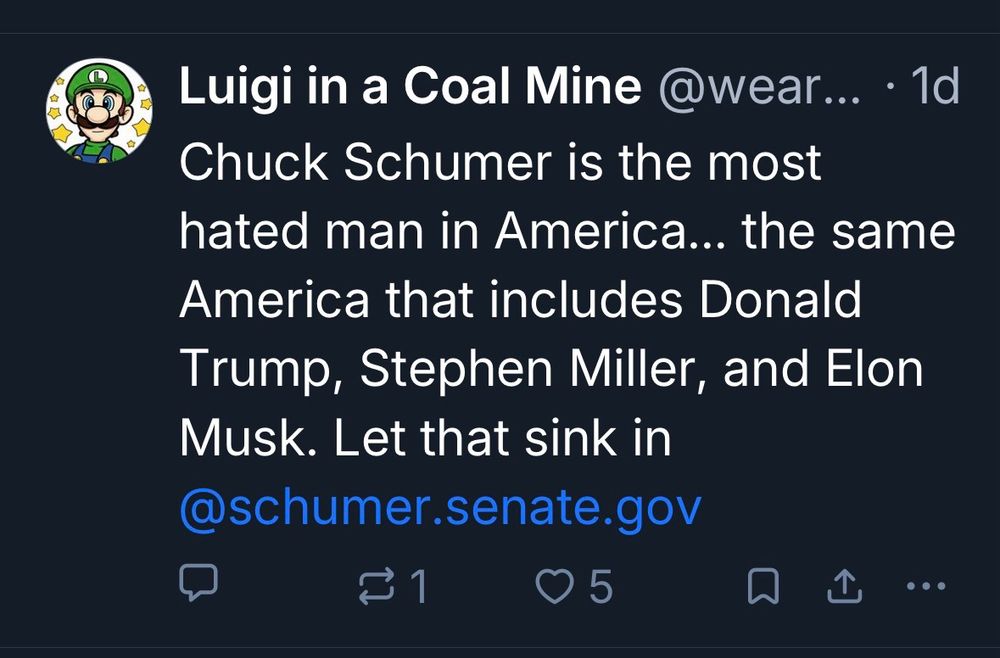Click the like count number 5
The width and height of the screenshot is (1000, 658).
pos(599,587)
